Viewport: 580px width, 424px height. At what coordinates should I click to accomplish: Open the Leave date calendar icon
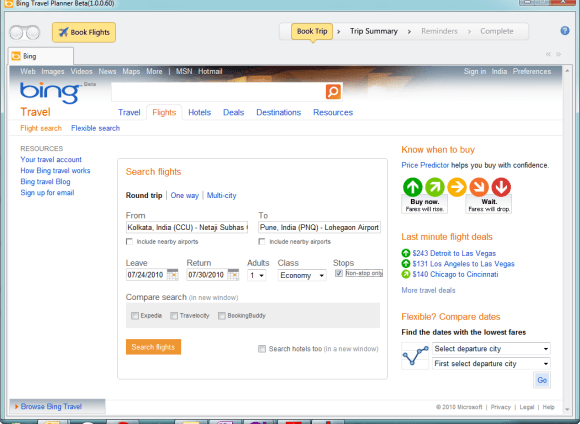[x=172, y=275]
